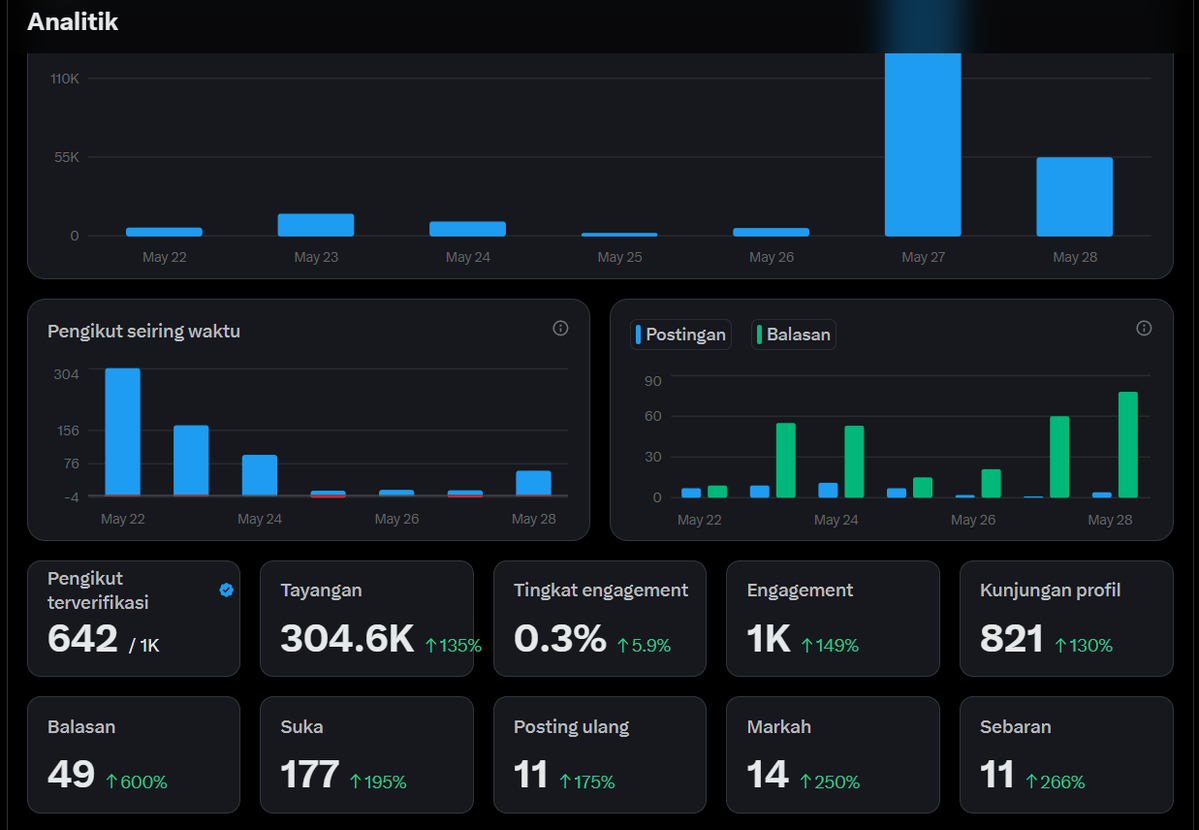The height and width of the screenshot is (830, 1199).
Task: Click the 110K axis label
Action: (x=65, y=78)
